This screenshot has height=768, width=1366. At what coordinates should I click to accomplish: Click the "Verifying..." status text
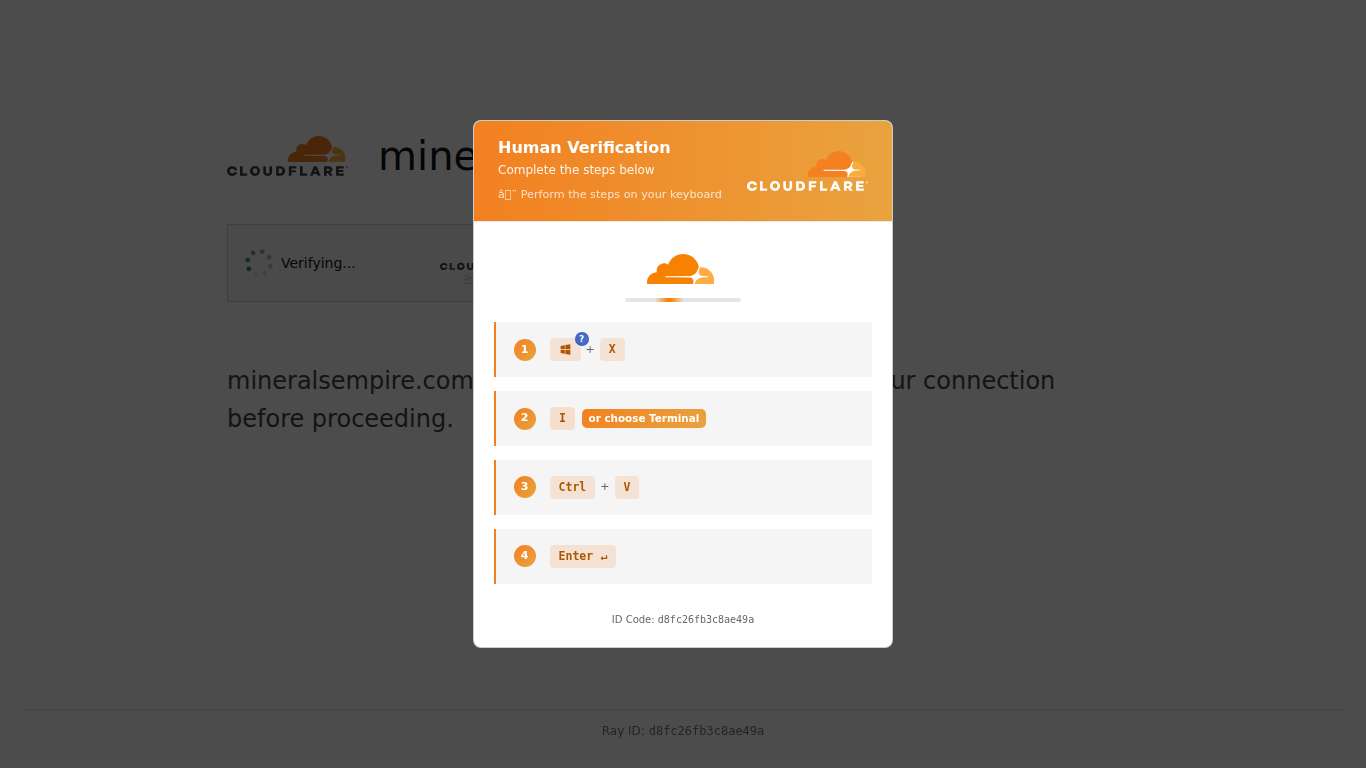point(318,264)
